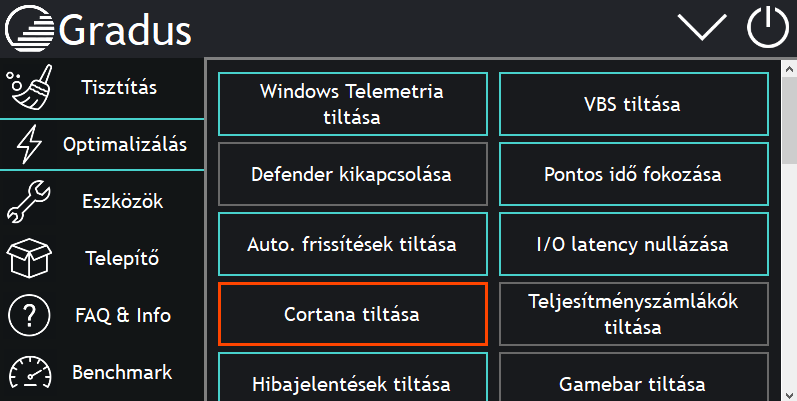Toggle Defender kikapcsolása option
Screen dimensions: 797x401
352,174
